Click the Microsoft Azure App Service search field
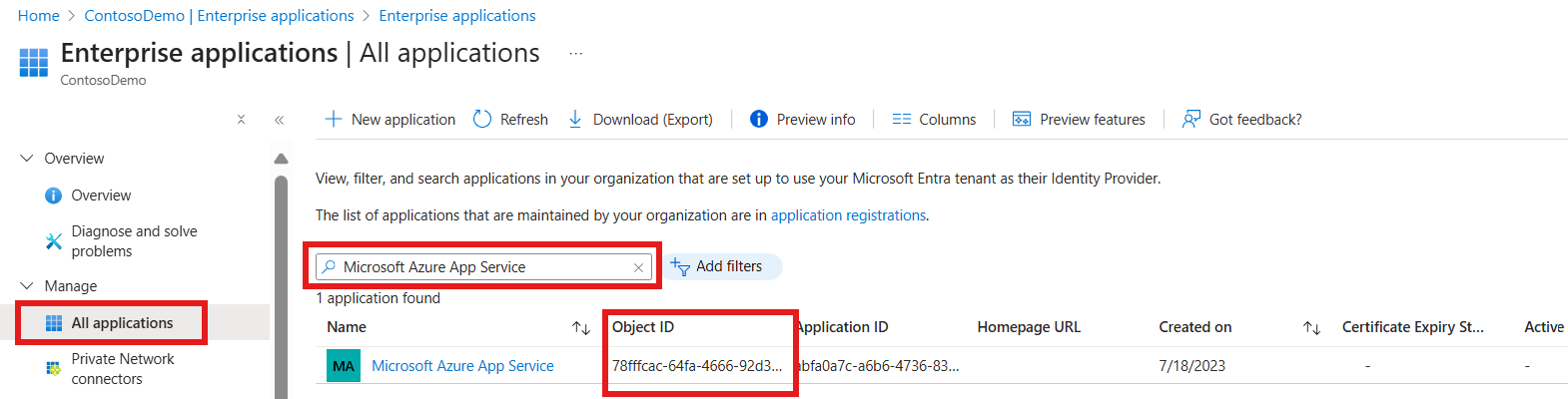Image resolution: width=1568 pixels, height=399 pixels. [x=483, y=267]
